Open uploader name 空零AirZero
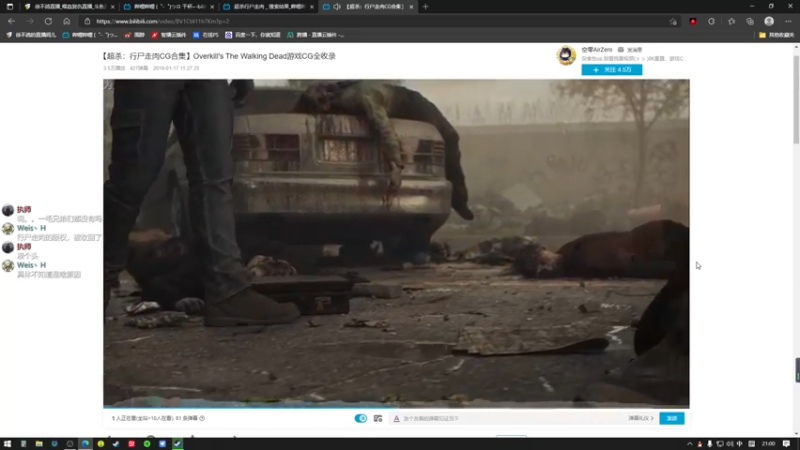The width and height of the screenshot is (800, 450). click(x=596, y=49)
